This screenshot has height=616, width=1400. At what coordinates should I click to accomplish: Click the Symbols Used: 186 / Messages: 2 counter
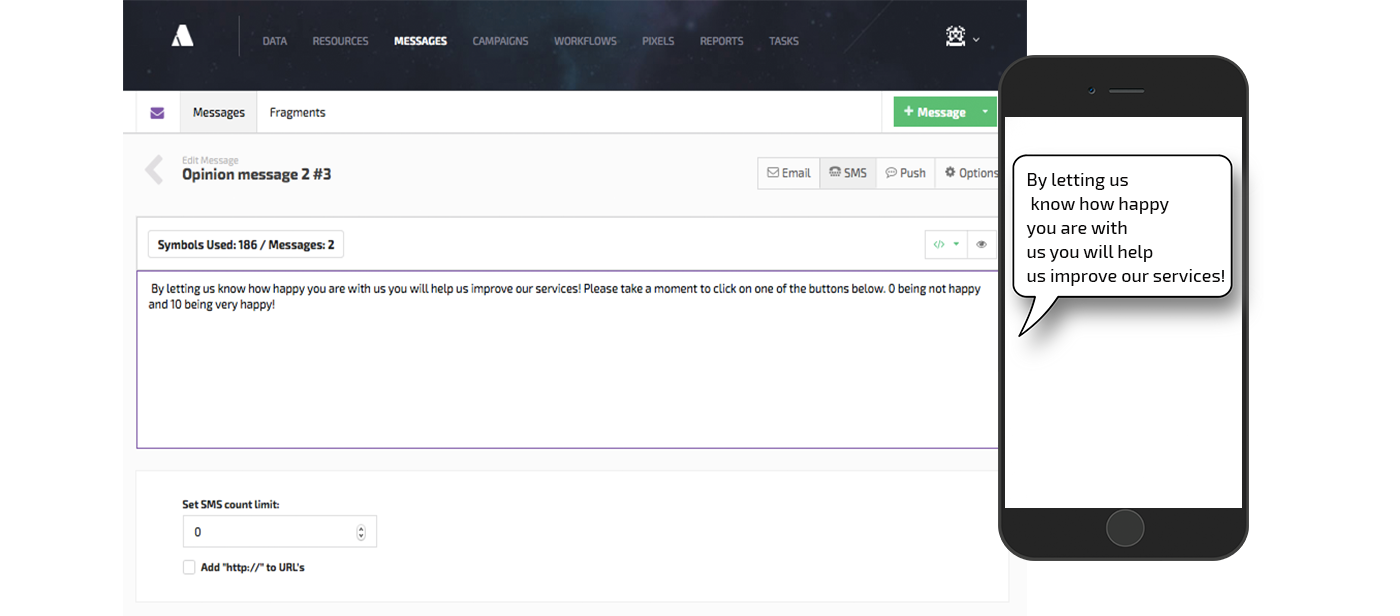(246, 245)
